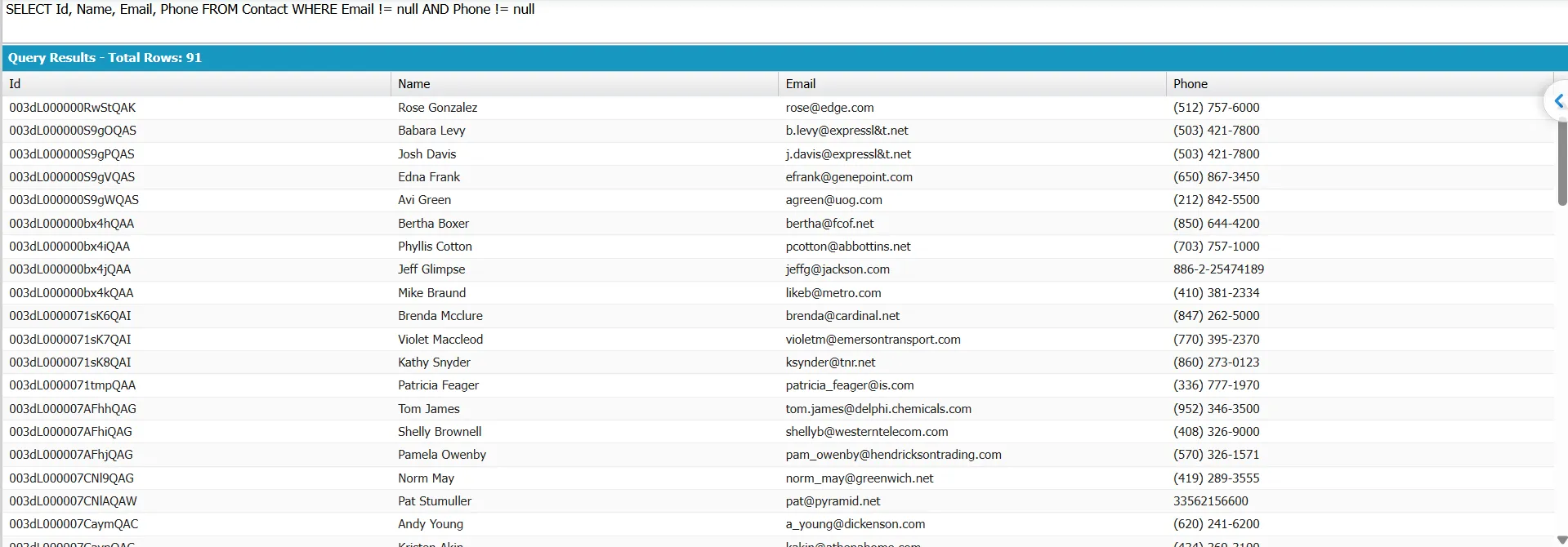Select the name Avi Green

(424, 200)
